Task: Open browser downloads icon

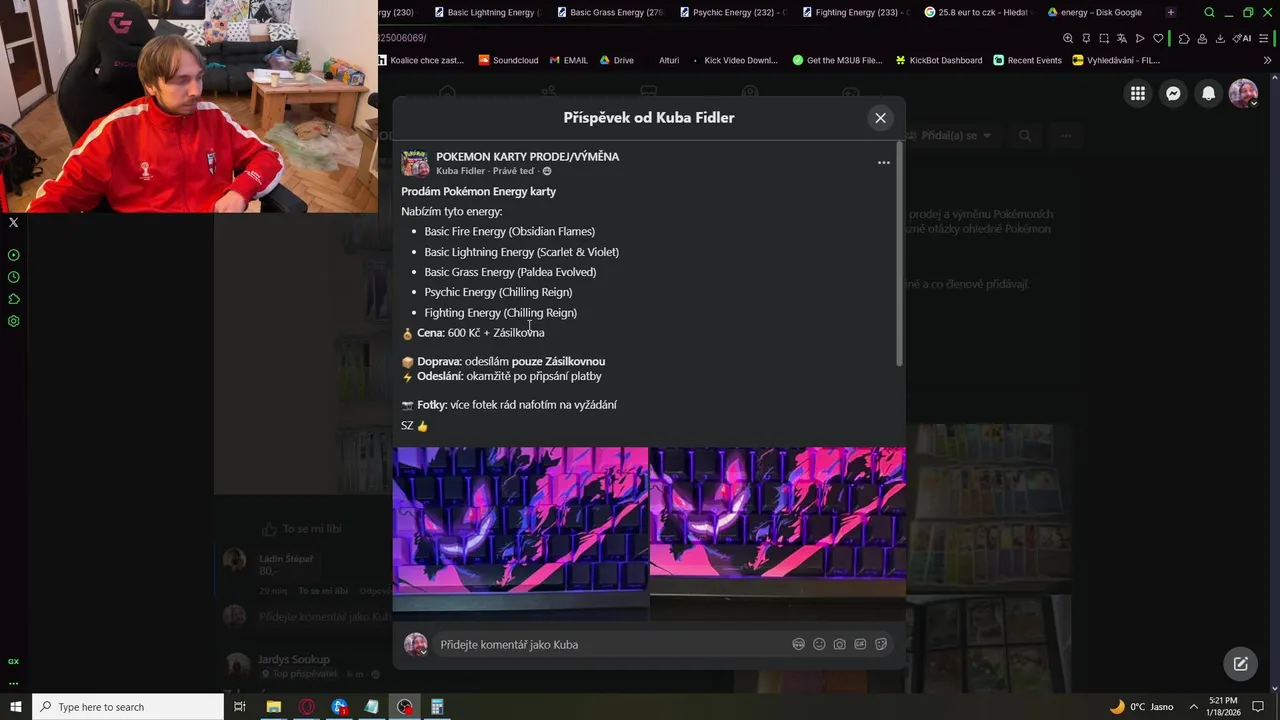Action: click(x=1220, y=38)
